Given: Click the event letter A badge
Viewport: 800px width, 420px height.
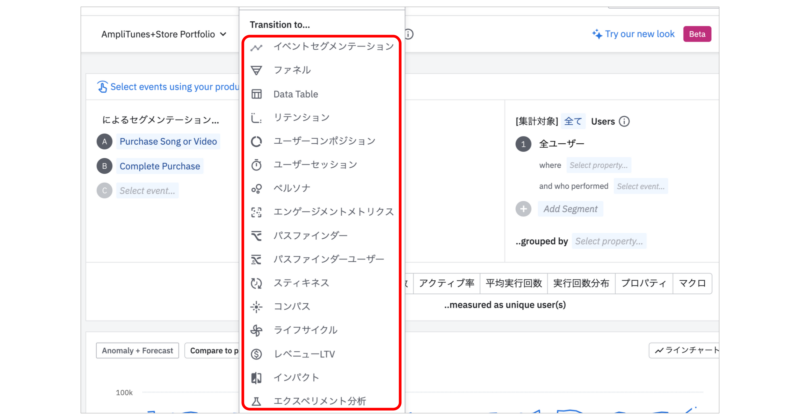Looking at the screenshot, I should coord(105,141).
